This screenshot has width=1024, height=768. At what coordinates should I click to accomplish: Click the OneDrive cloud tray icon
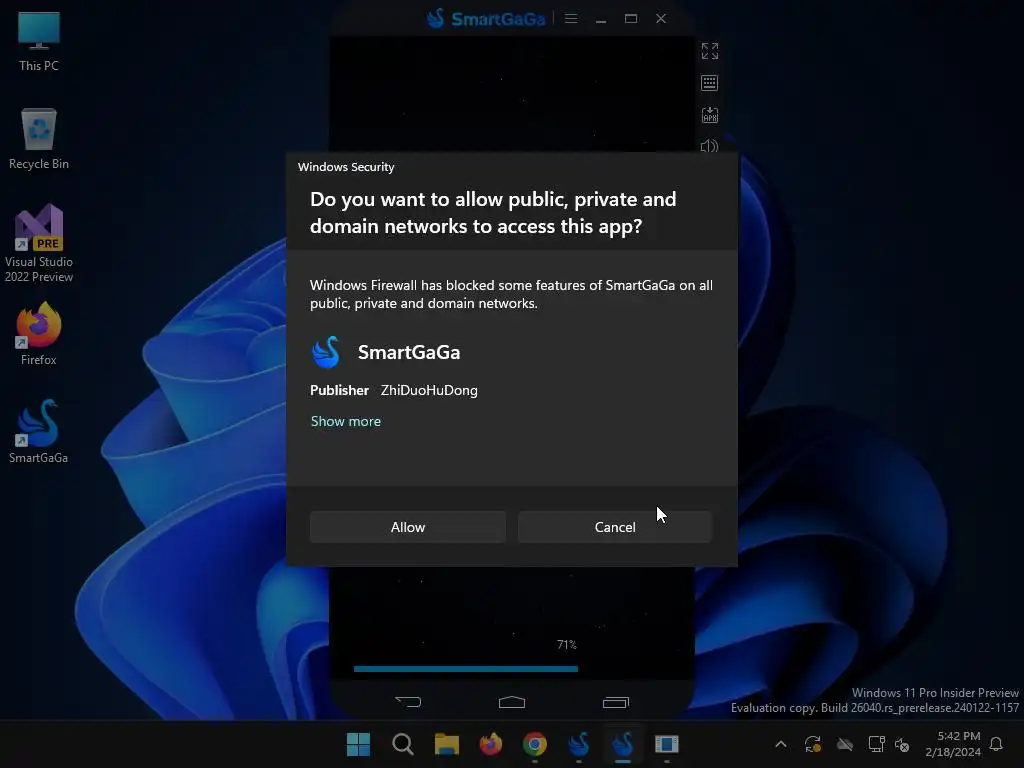[x=845, y=744]
